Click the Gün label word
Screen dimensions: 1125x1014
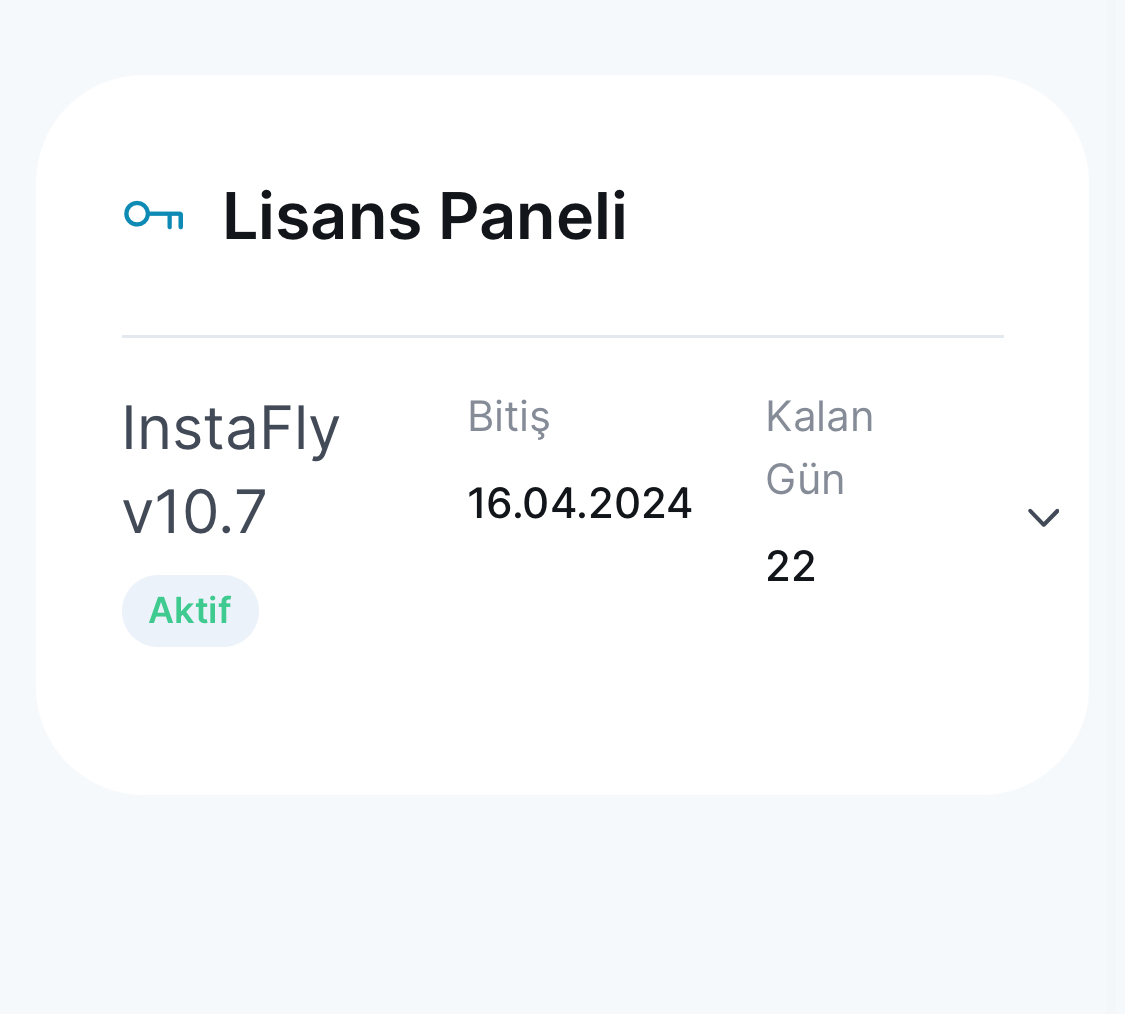pyautogui.click(x=805, y=479)
